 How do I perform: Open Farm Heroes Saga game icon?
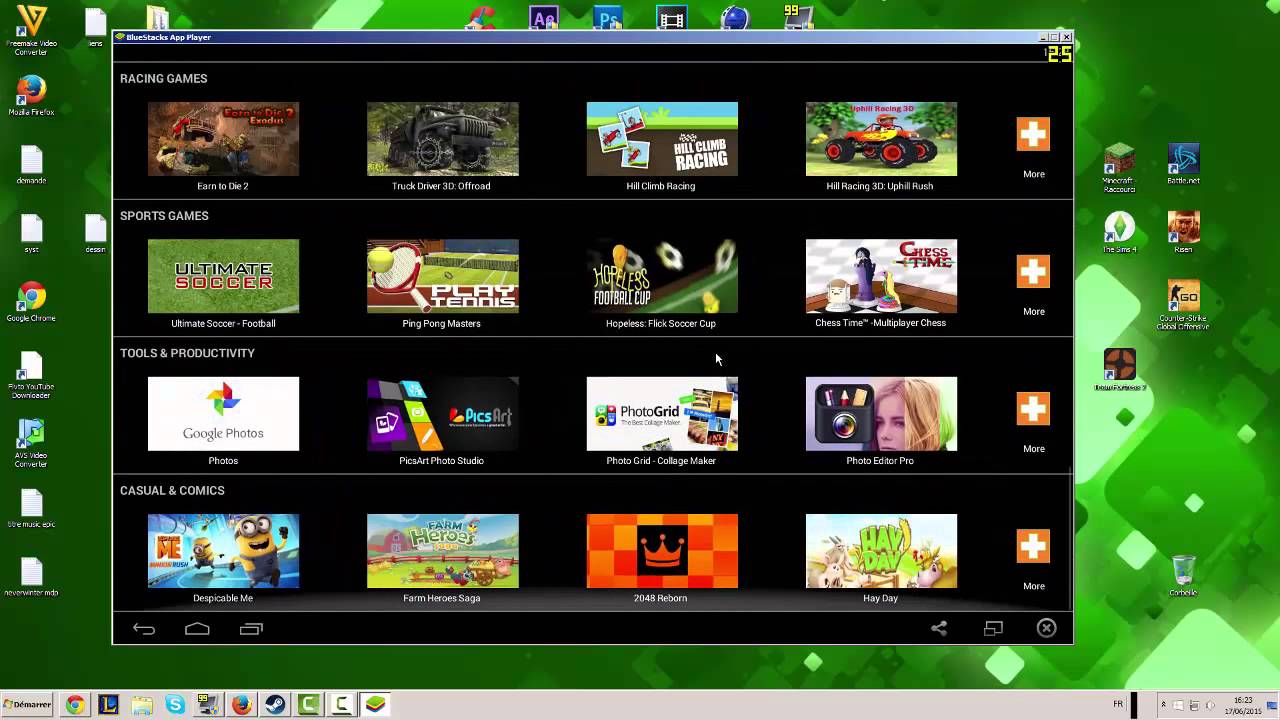pos(442,551)
